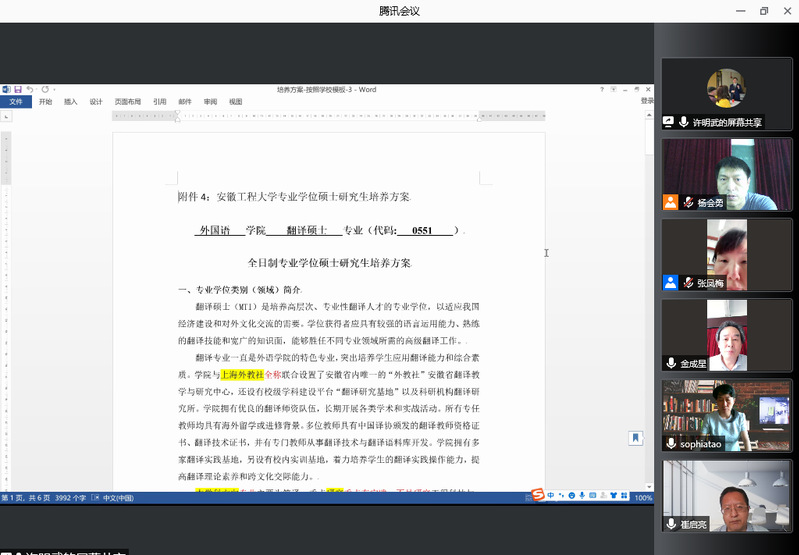Open the 文件 File tab
Viewport: 799px width, 555px height.
tap(16, 102)
